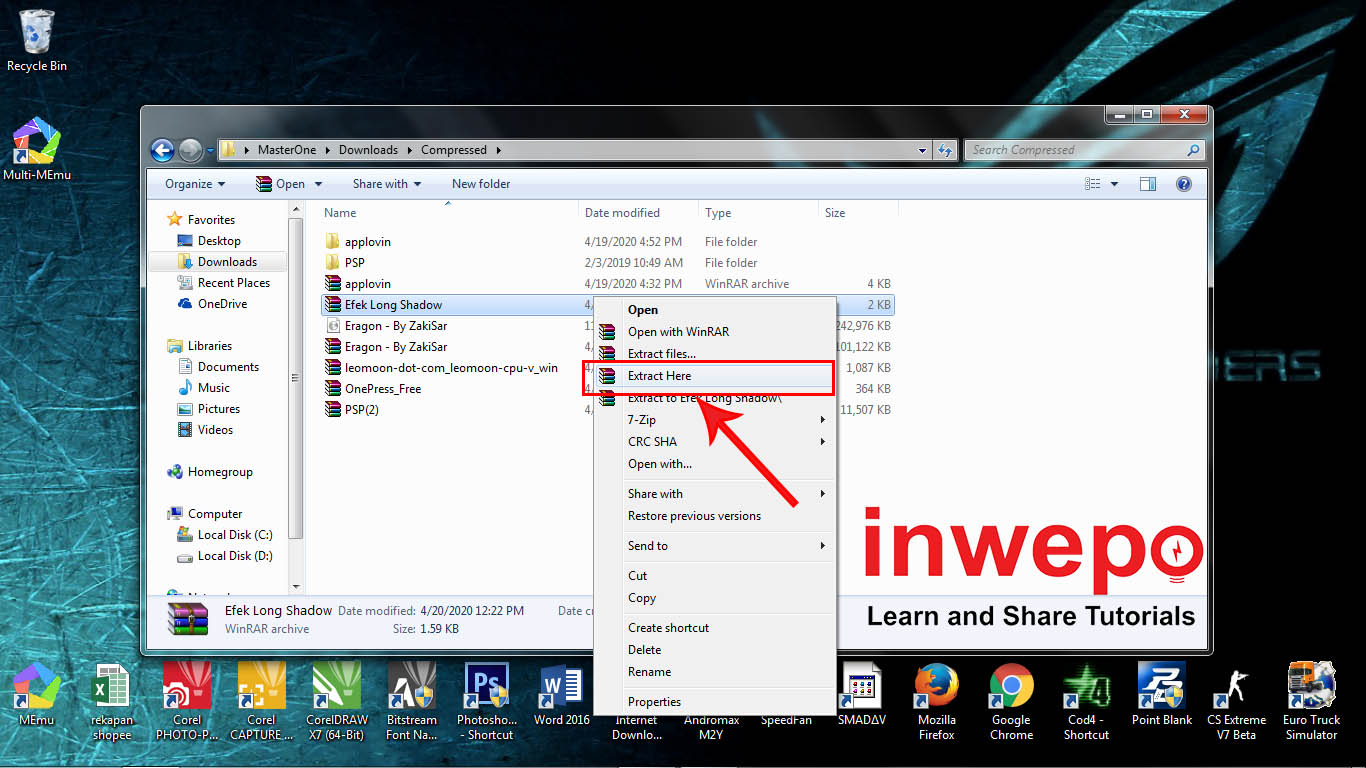Sort files by Date modified column
The image size is (1366, 768).
[622, 213]
